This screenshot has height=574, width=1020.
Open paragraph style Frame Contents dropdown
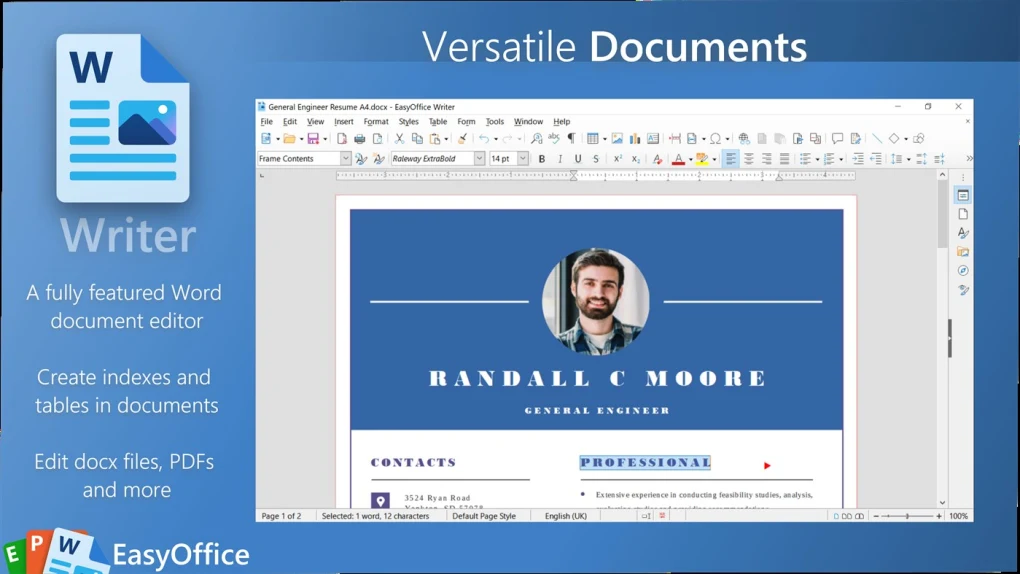pyautogui.click(x=345, y=159)
